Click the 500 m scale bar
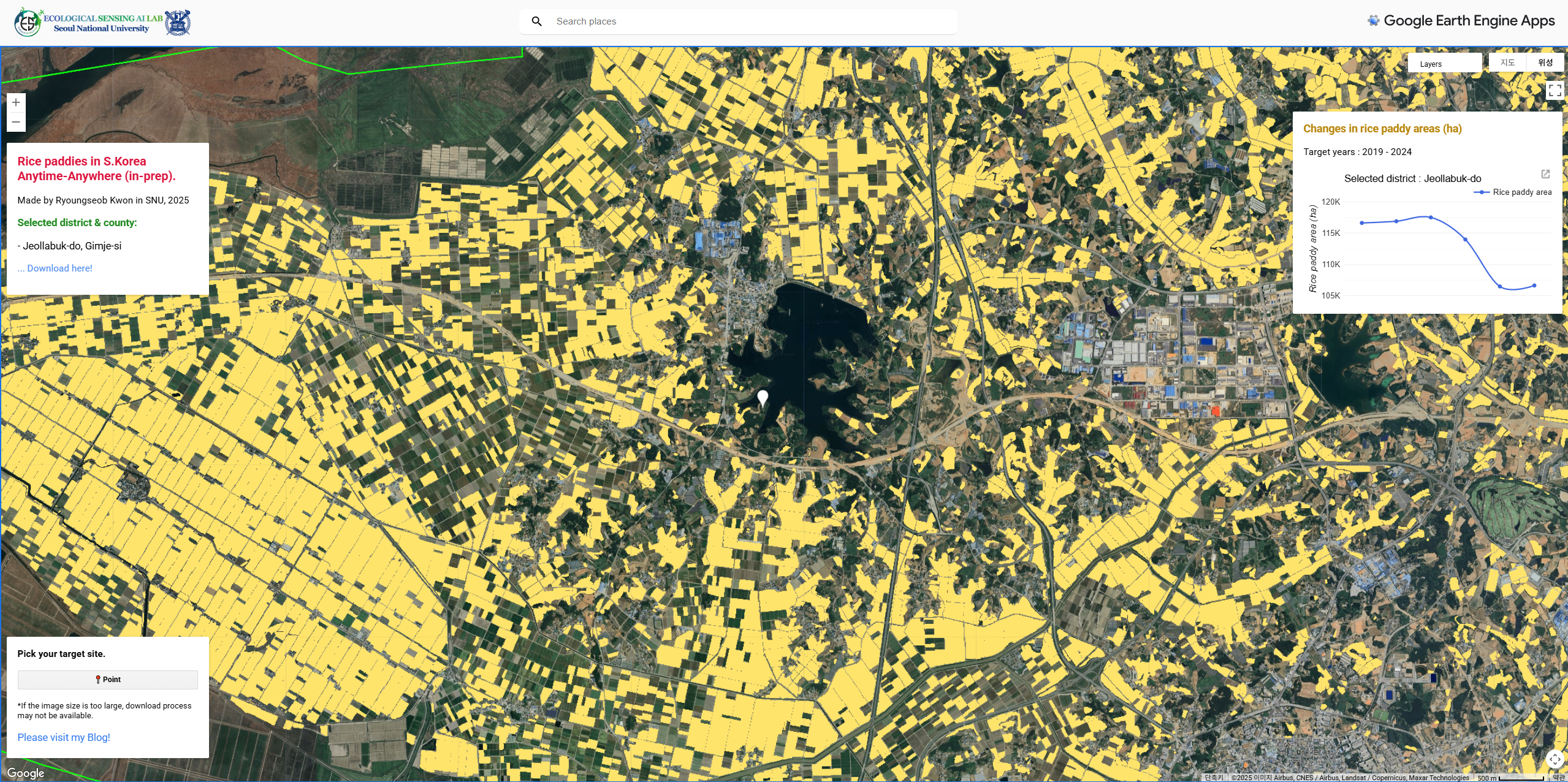Image resolution: width=1568 pixels, height=782 pixels. 1510,778
